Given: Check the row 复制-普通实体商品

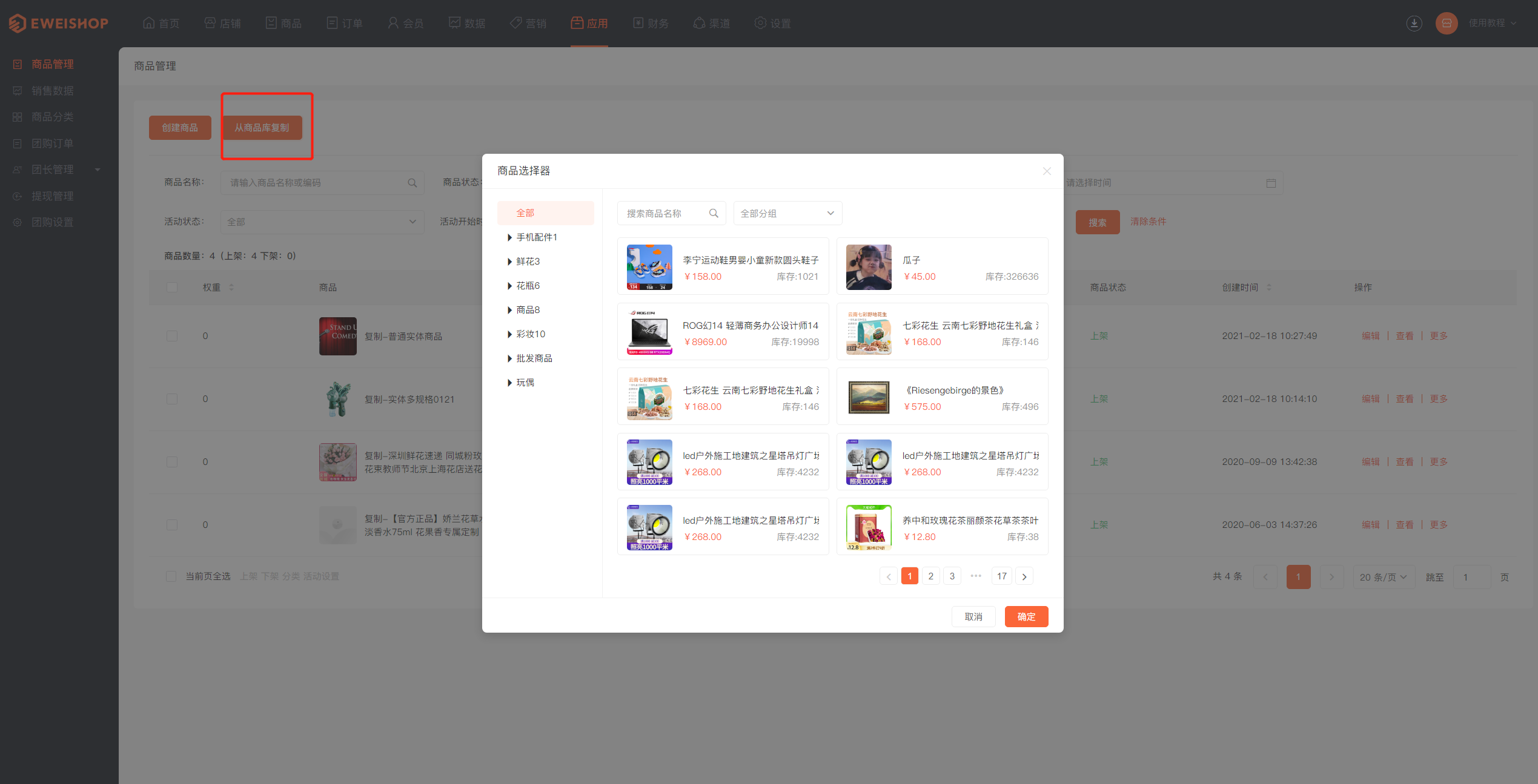Looking at the screenshot, I should tap(172, 336).
